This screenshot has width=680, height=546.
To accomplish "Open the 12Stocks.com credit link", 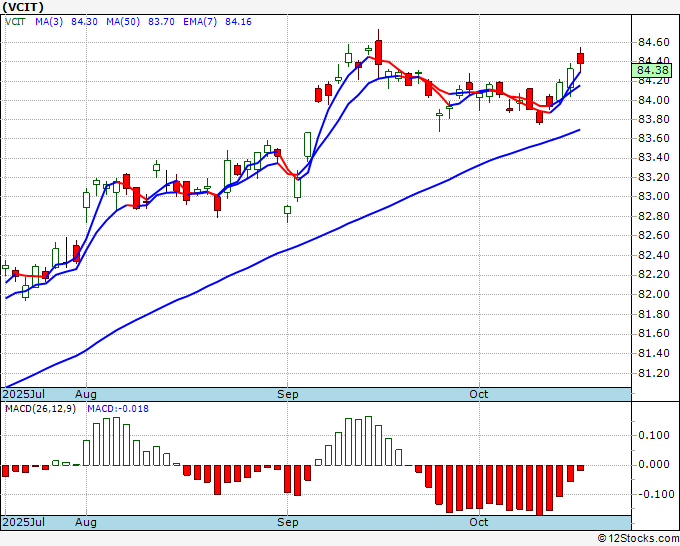I will 638,539.
